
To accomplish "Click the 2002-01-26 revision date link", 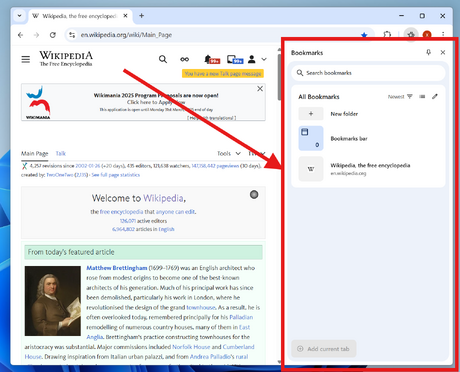I will [88, 166].
